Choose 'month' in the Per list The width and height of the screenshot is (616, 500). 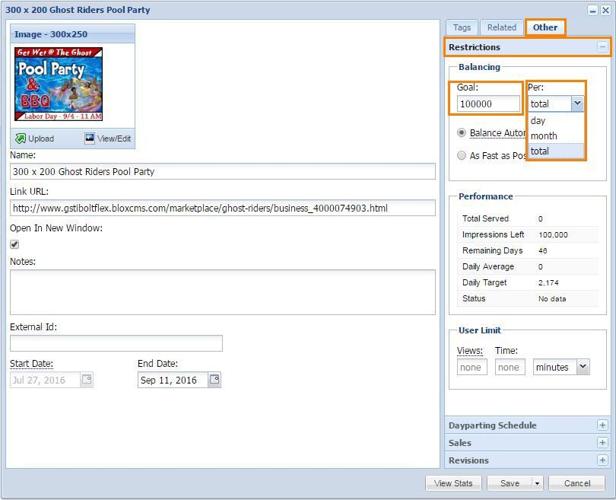(556, 136)
